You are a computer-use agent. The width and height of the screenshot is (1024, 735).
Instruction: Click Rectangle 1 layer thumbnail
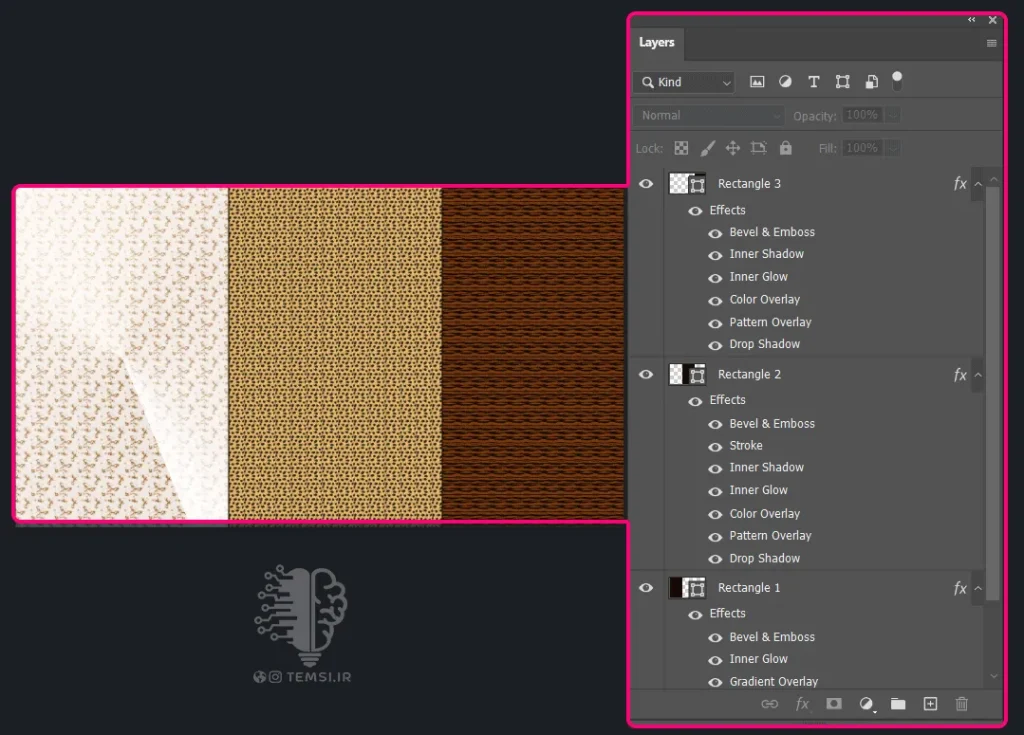tap(687, 587)
